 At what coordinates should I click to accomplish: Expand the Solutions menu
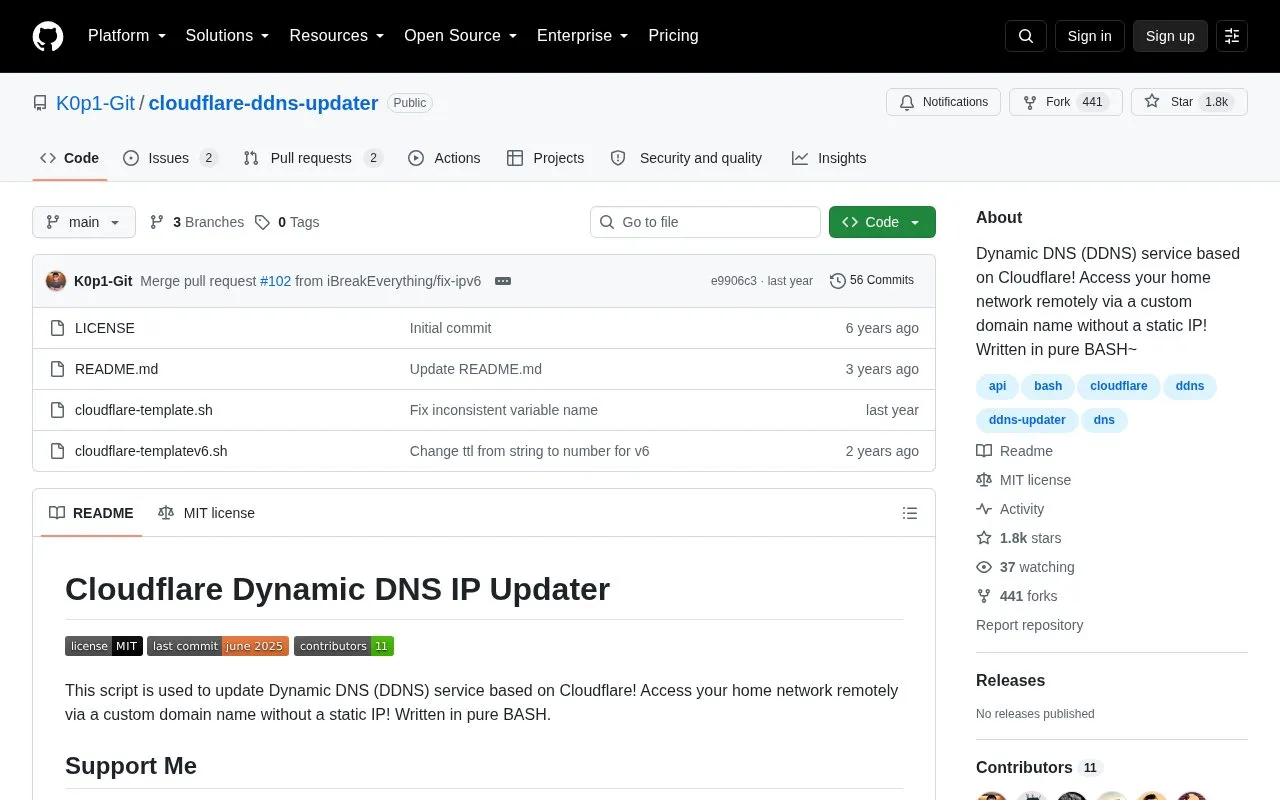(228, 36)
